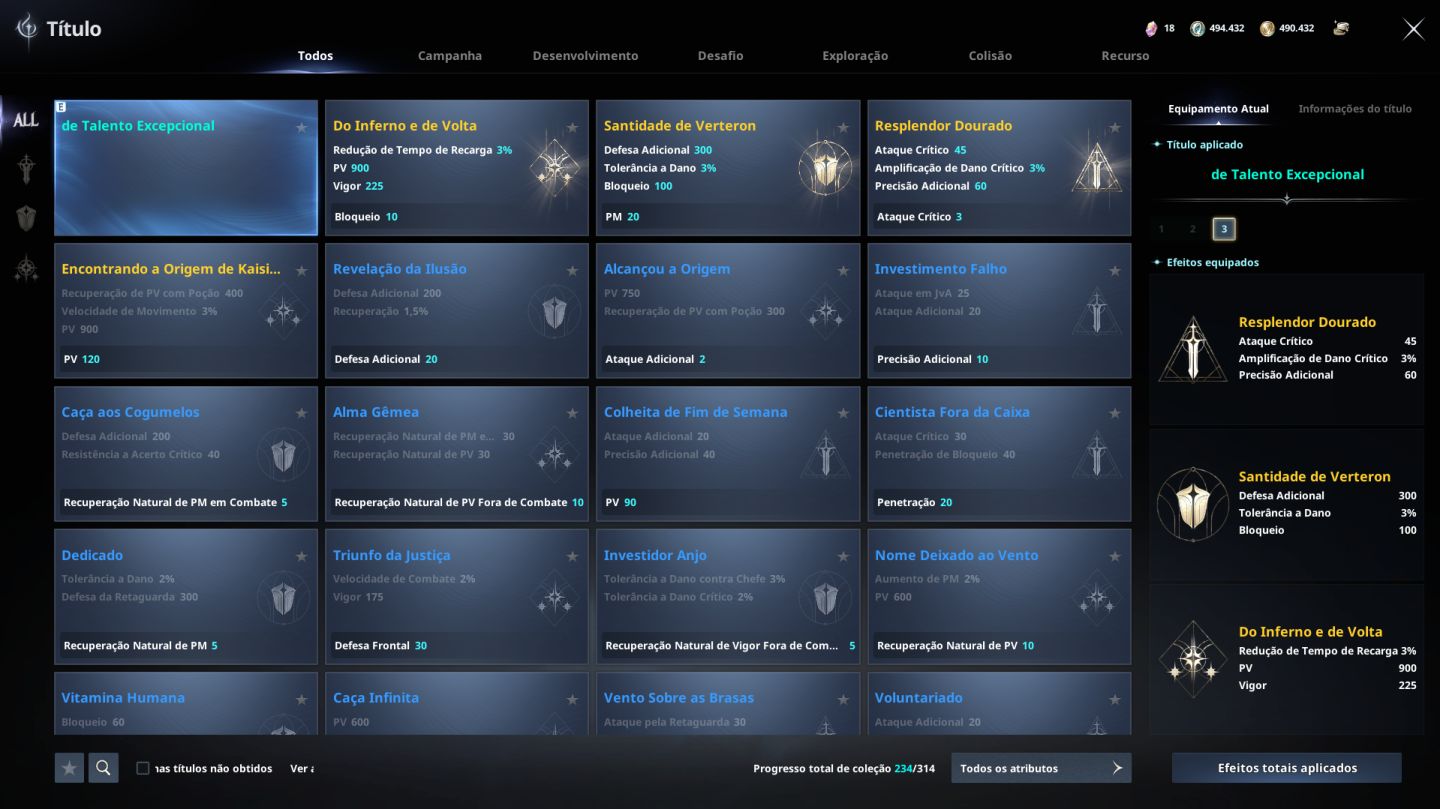The width and height of the screenshot is (1440, 809).
Task: Select title preset slot 3
Action: [x=1224, y=229]
